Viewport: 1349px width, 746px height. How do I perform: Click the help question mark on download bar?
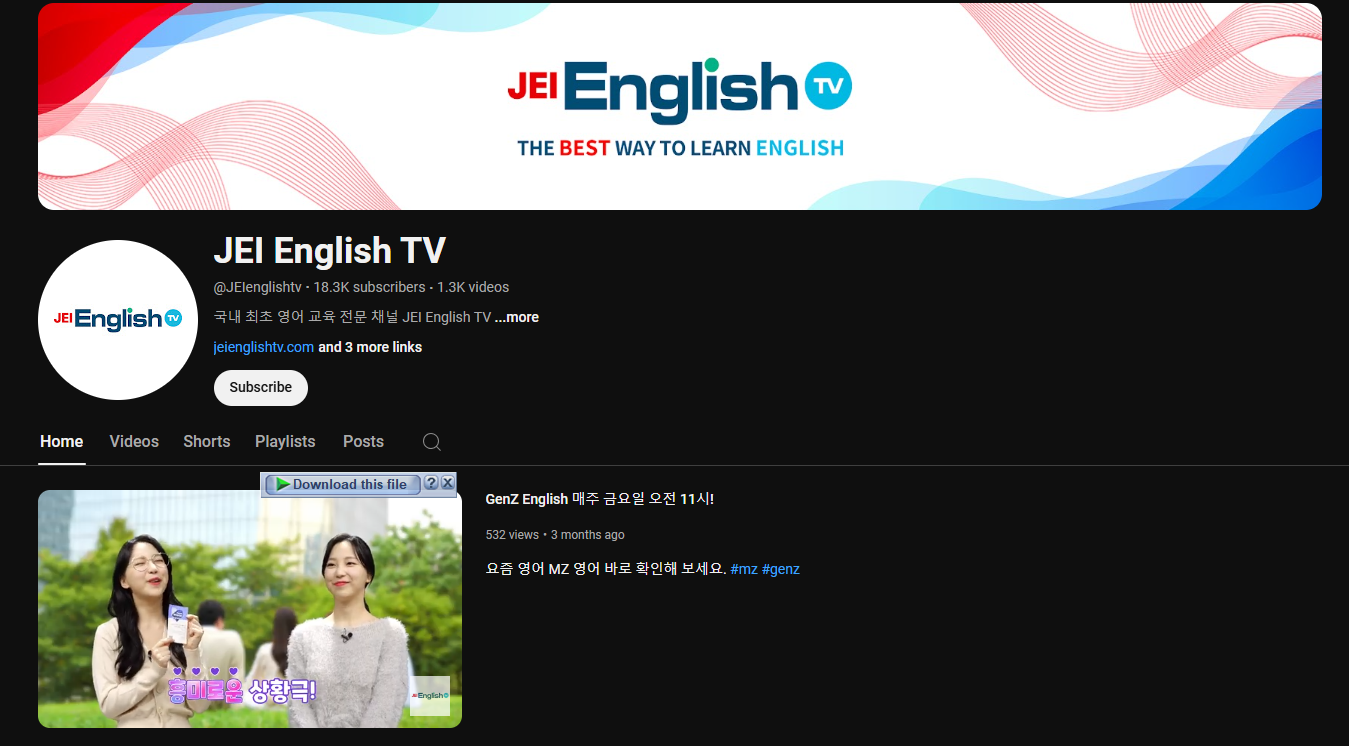click(x=431, y=483)
